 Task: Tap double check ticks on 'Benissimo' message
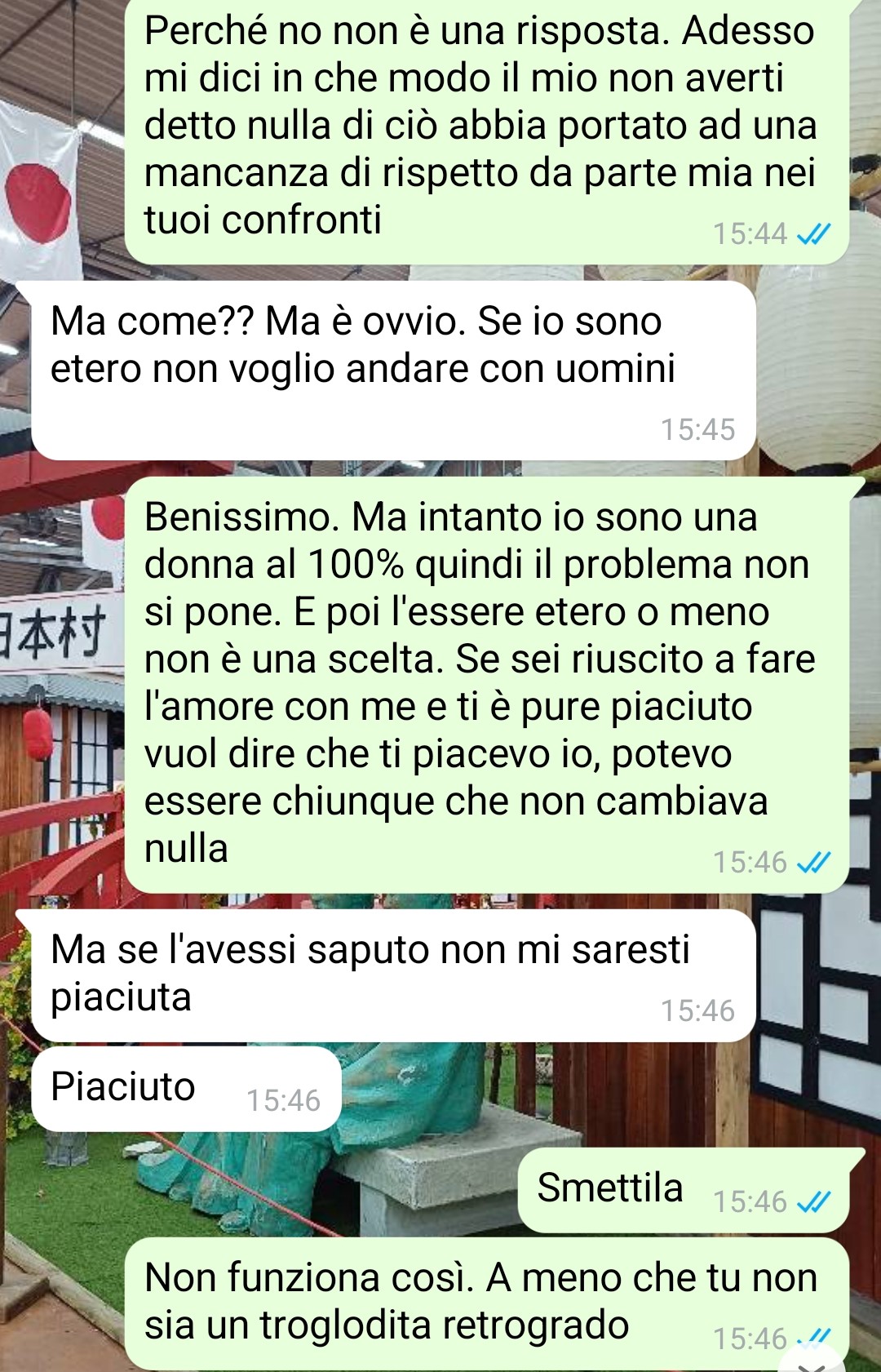coord(813,862)
